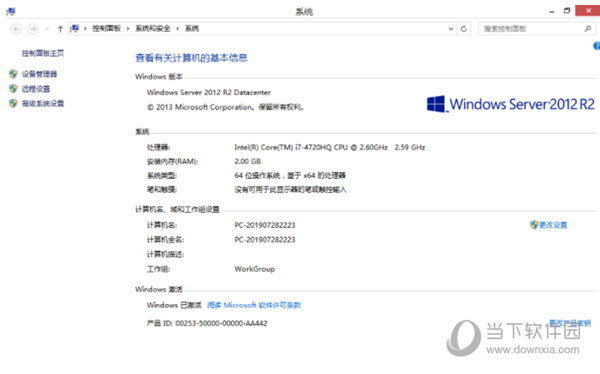Expand chevron after 系统和安全 breadcrumb
This screenshot has height=374, width=600.
point(178,29)
